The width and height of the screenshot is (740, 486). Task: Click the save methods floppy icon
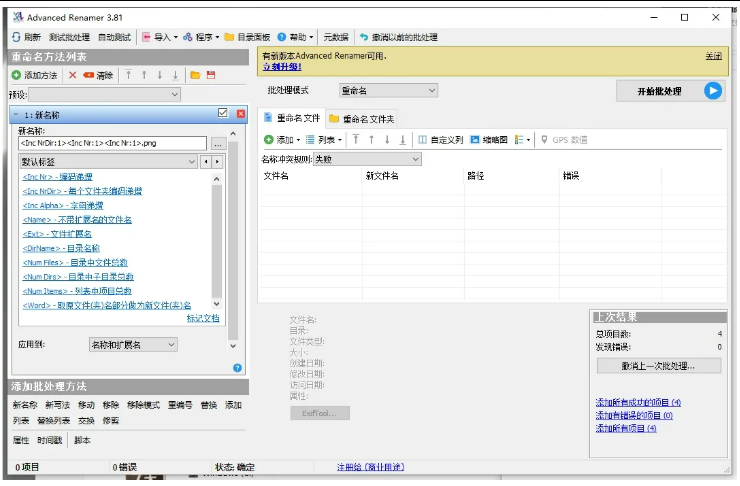point(211,75)
